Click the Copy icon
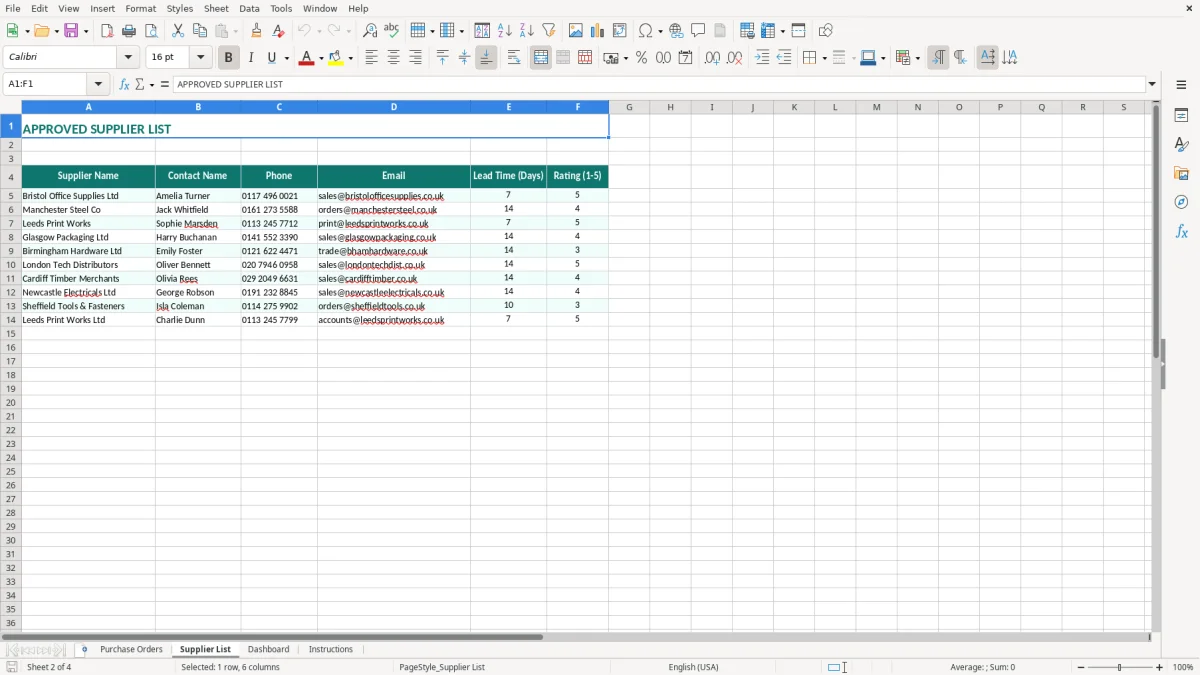Image resolution: width=1200 pixels, height=675 pixels. click(200, 31)
